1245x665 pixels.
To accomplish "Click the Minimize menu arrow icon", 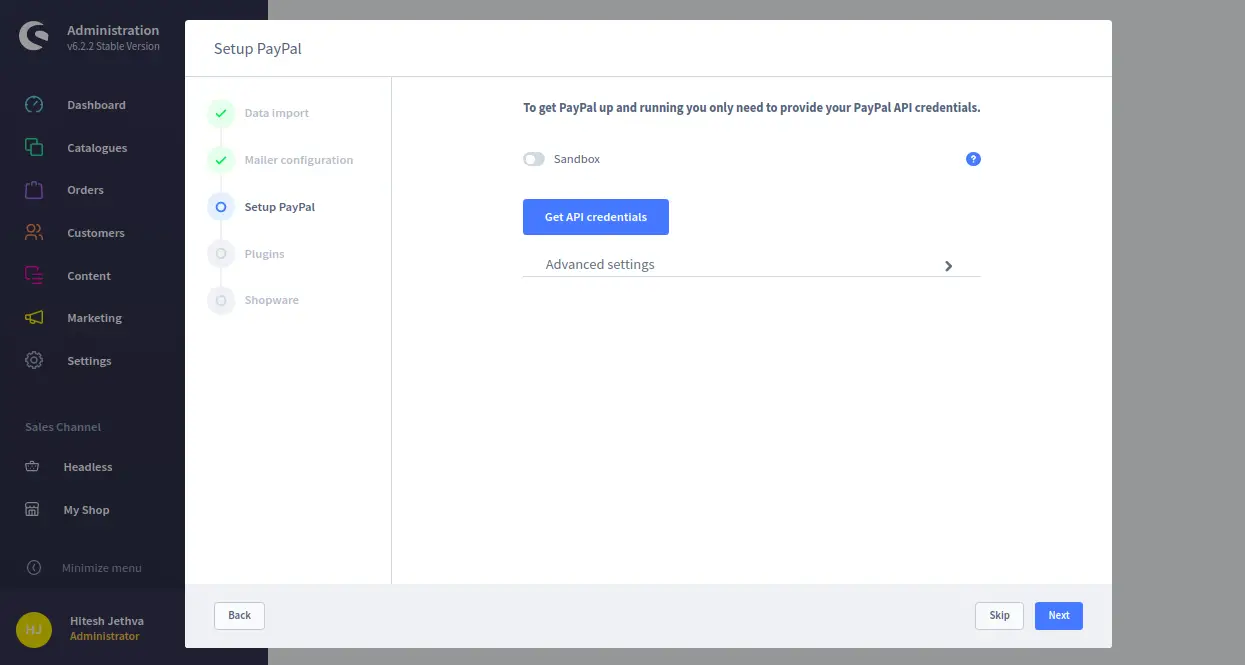I will click(x=34, y=568).
